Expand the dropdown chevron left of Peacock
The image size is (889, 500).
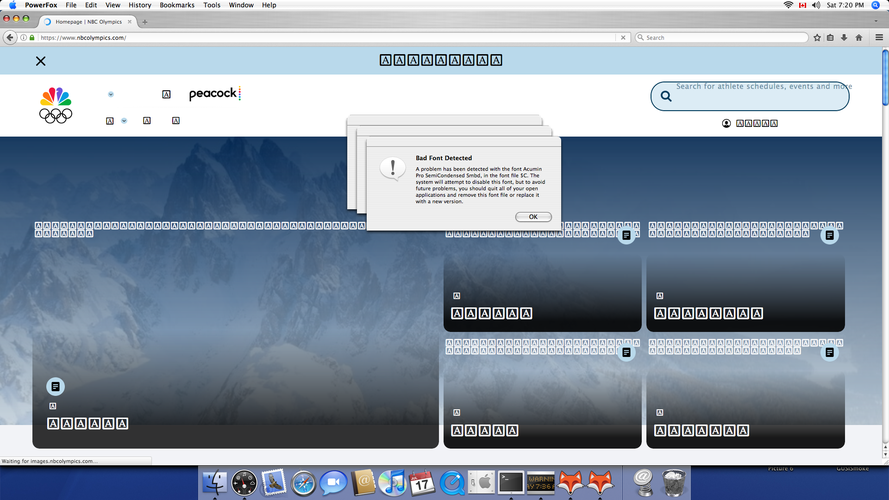[x=111, y=94]
